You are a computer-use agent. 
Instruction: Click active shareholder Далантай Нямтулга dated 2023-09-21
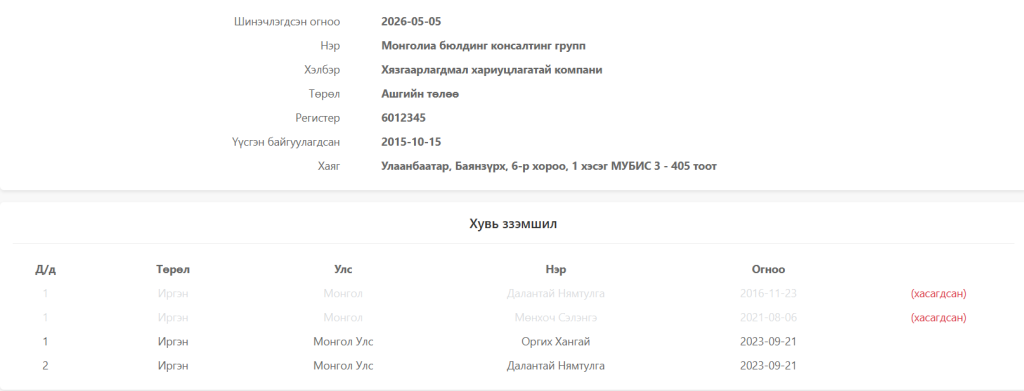(556, 366)
